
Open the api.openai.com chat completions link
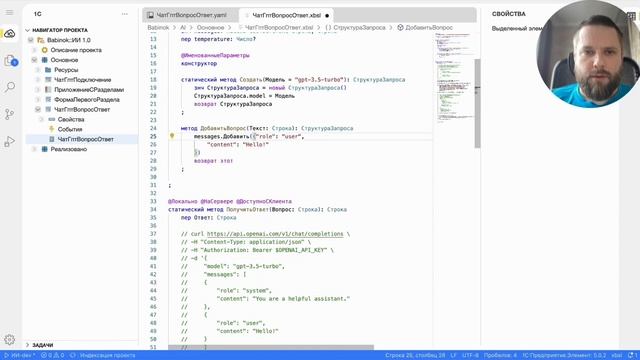pyautogui.click(x=275, y=234)
